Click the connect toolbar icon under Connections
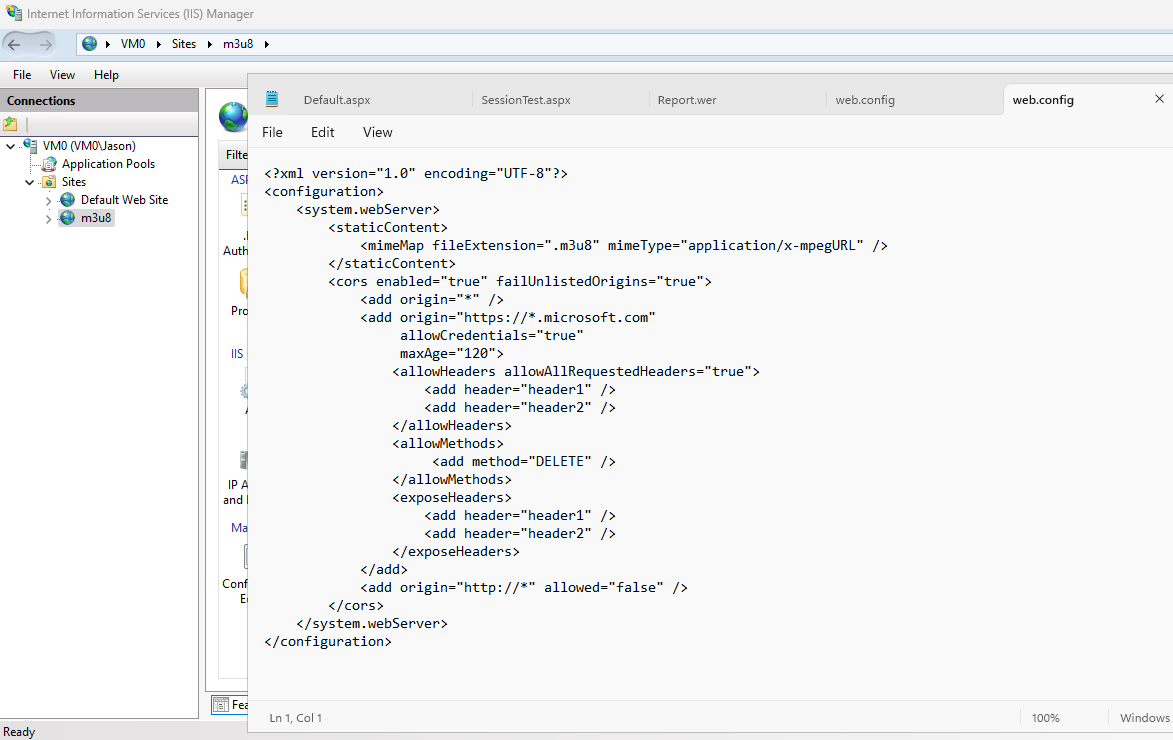1173x740 pixels. pos(10,124)
